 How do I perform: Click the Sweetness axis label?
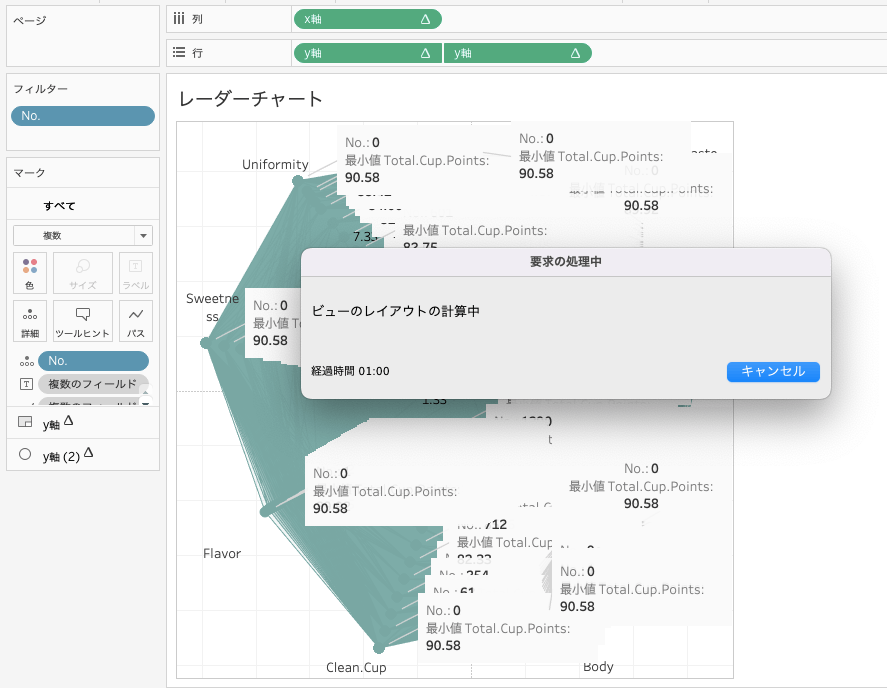(213, 307)
